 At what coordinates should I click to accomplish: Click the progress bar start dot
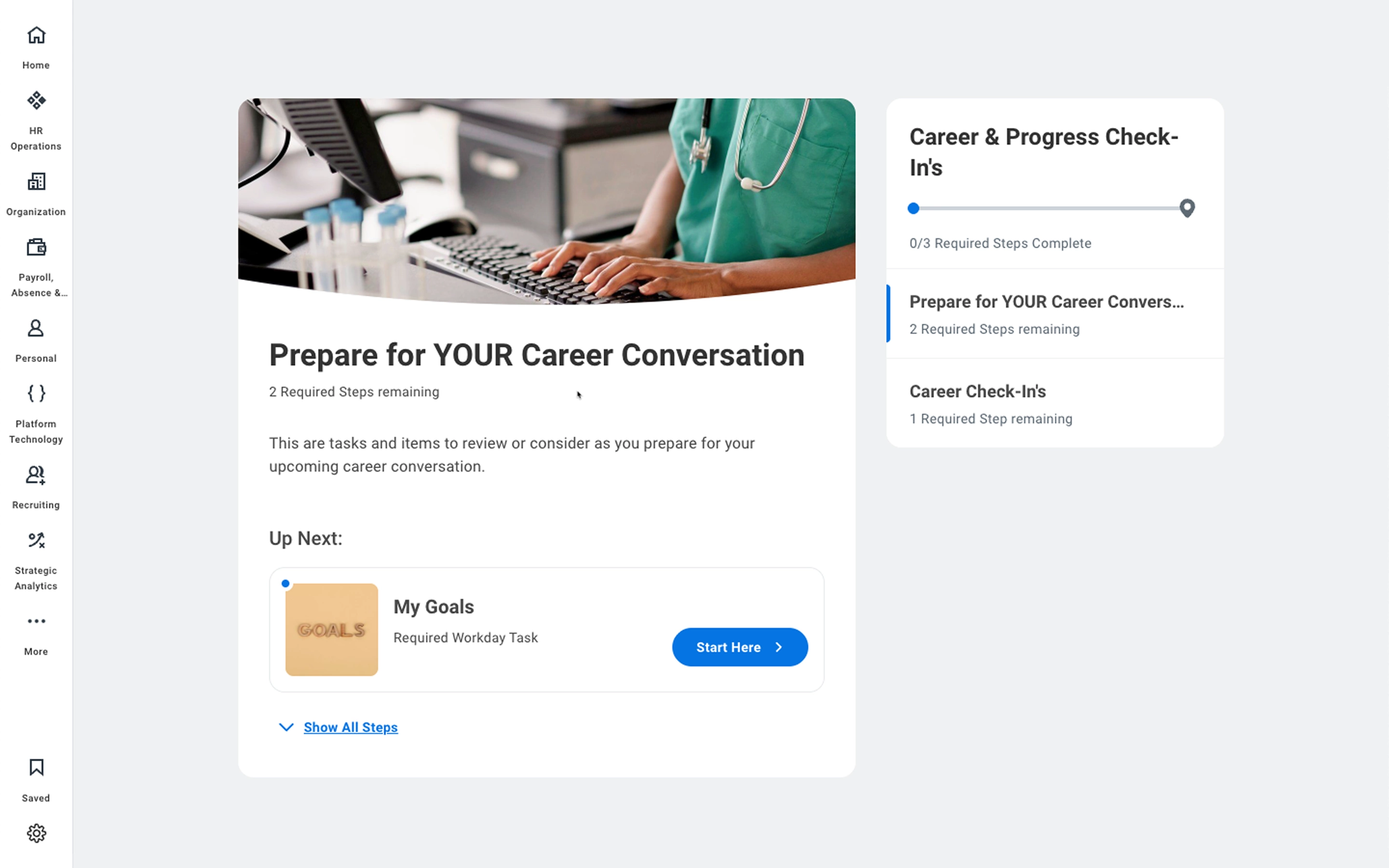[913, 208]
